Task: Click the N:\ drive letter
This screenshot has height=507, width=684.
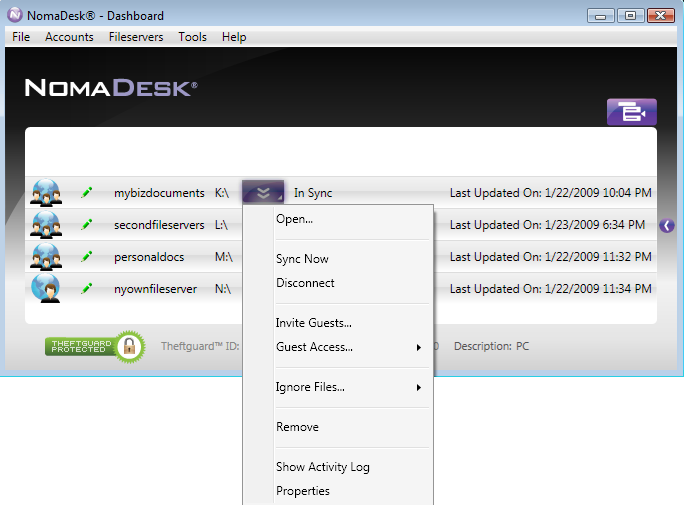Action: coord(223,288)
